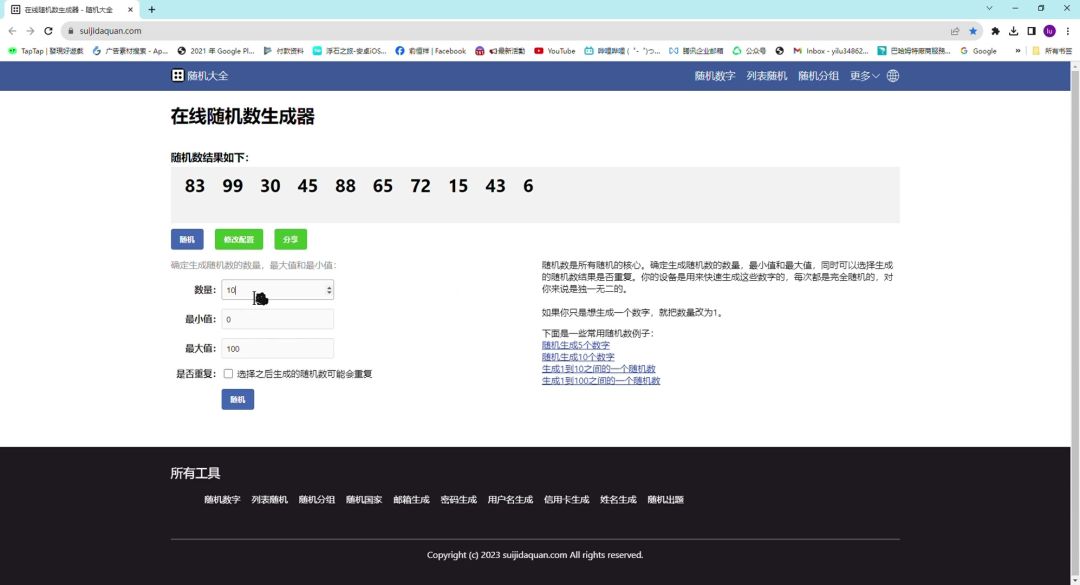The width and height of the screenshot is (1080, 585).
Task: Open 列表随机 in the top navigation
Action: pyautogui.click(x=766, y=76)
